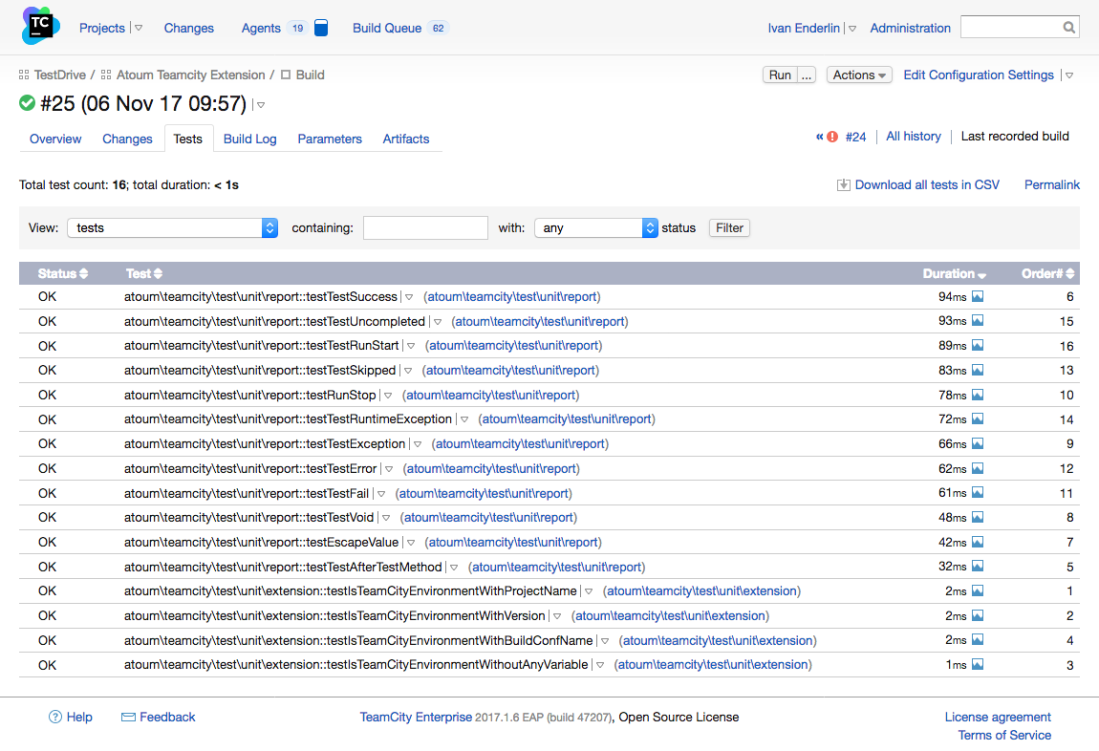This screenshot has height=751, width=1099.
Task: Expand Edit Configuration Settings arrow
Action: pos(1070,76)
